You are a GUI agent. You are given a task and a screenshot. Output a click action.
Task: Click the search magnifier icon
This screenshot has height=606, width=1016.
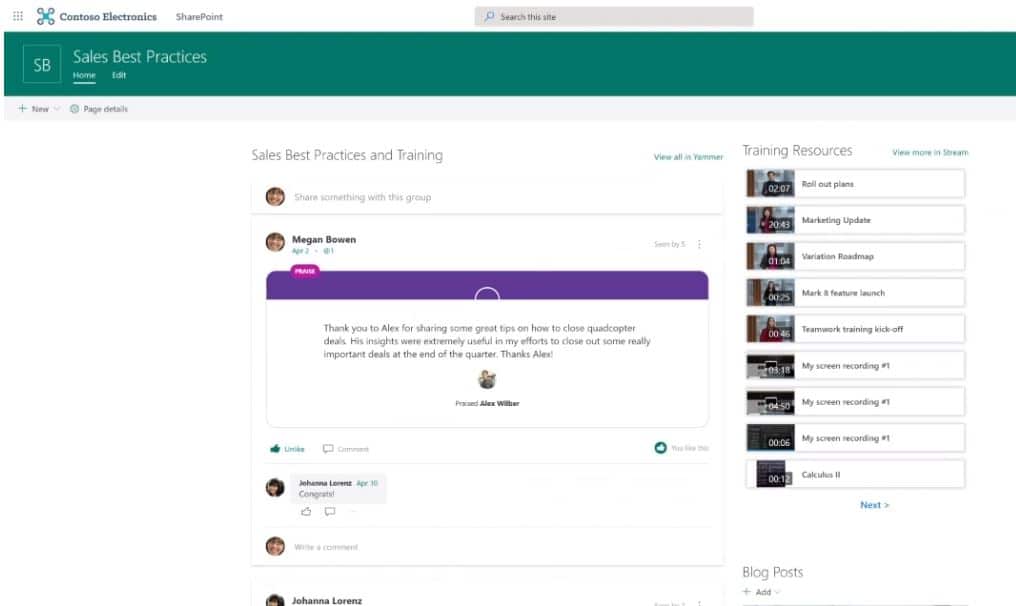[489, 16]
